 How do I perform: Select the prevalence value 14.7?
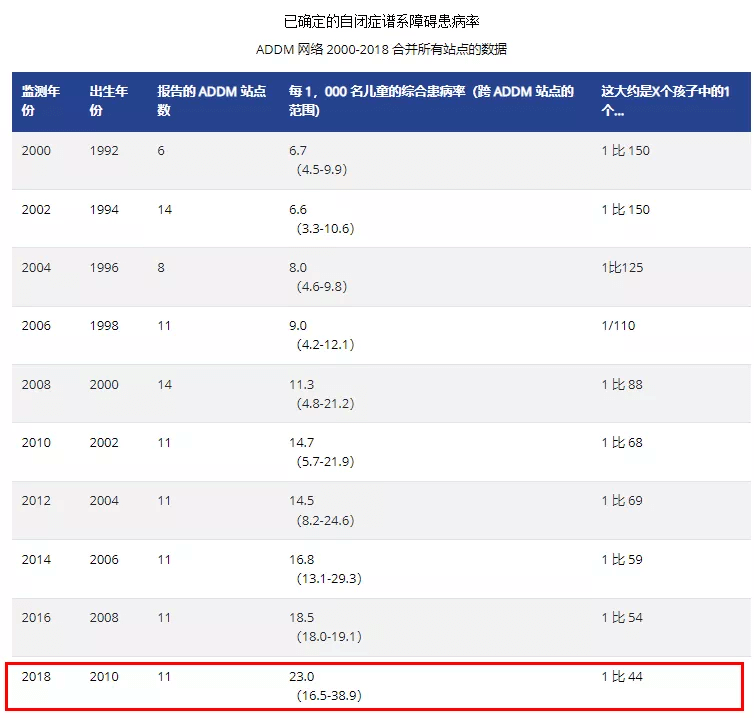301,443
